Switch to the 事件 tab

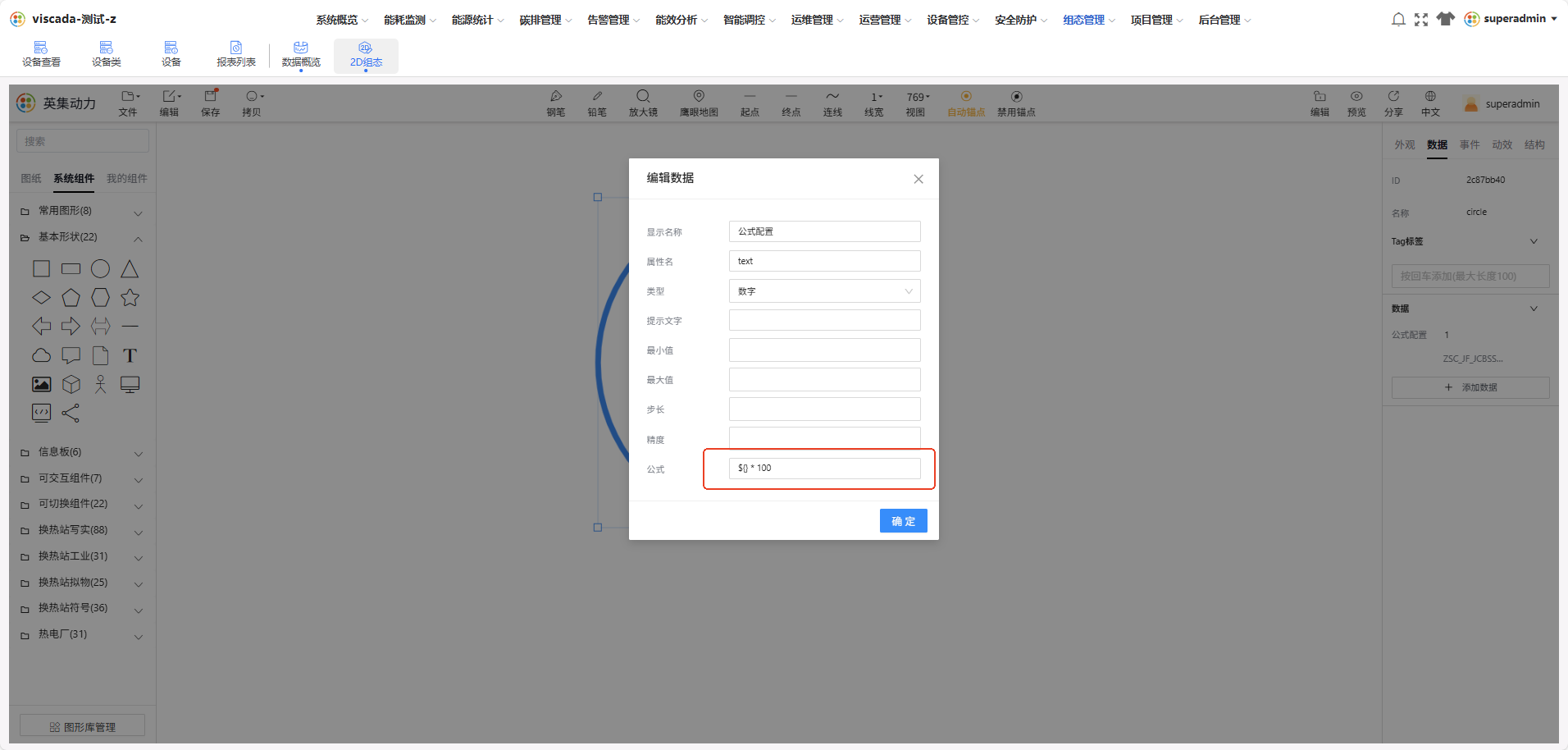pos(1470,144)
